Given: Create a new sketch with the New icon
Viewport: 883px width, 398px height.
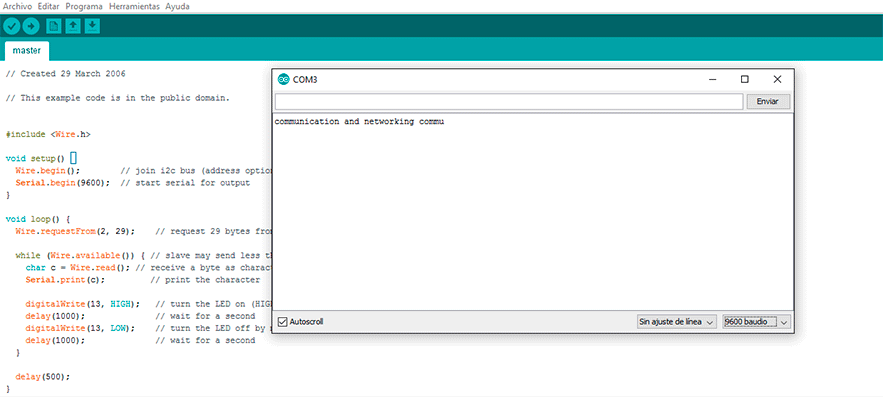Looking at the screenshot, I should [53, 26].
